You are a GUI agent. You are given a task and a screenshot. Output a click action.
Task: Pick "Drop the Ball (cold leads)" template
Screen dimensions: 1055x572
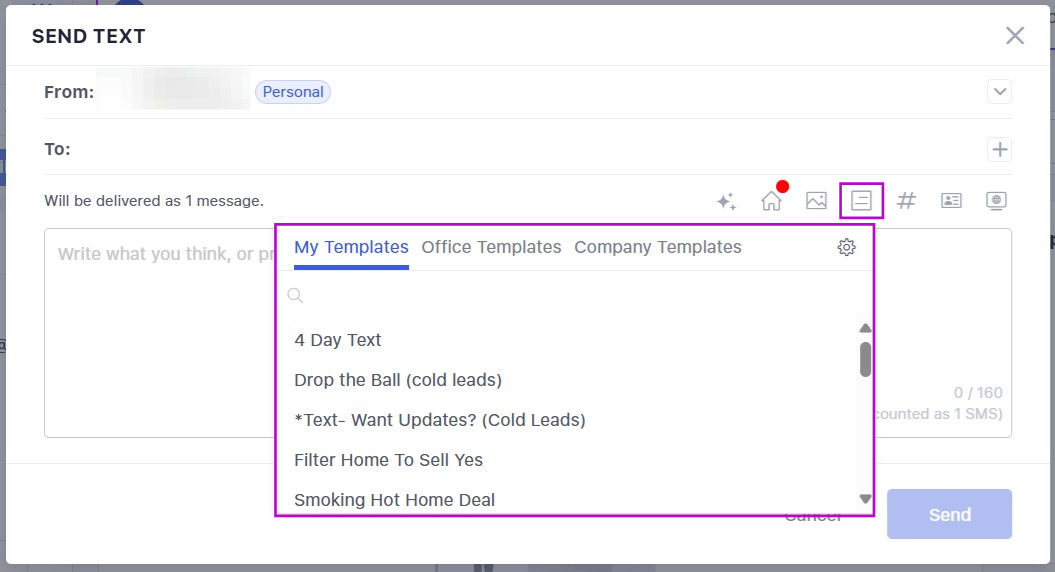pyautogui.click(x=398, y=380)
